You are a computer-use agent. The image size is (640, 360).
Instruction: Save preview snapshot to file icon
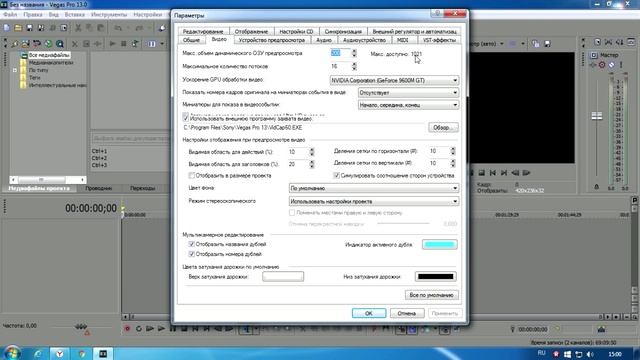click(547, 44)
